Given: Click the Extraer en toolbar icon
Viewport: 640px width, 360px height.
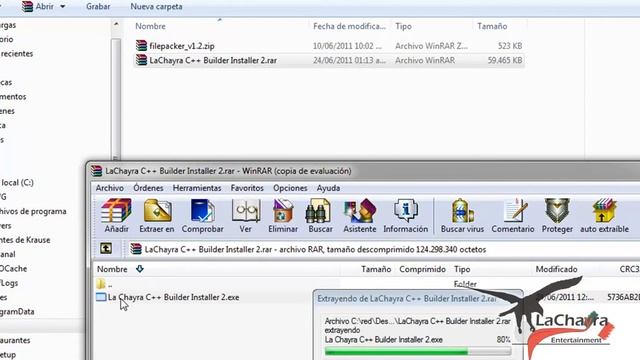Looking at the screenshot, I should 157,216.
